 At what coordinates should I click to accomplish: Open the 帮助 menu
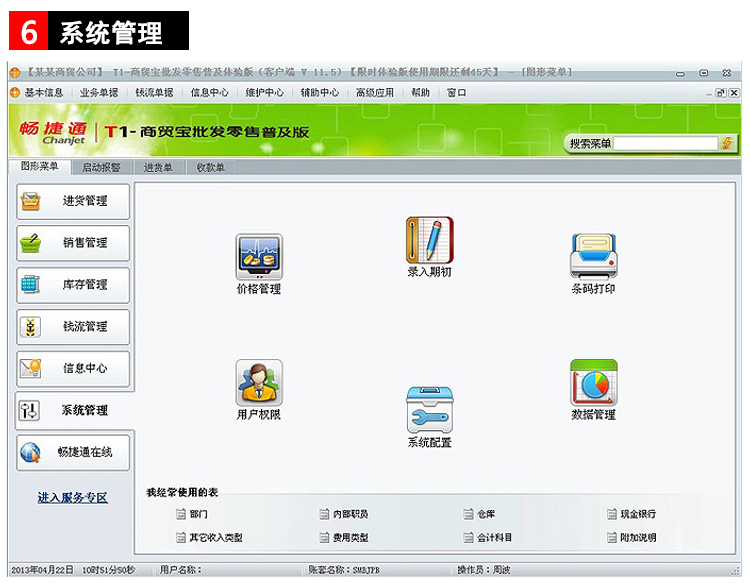420,92
